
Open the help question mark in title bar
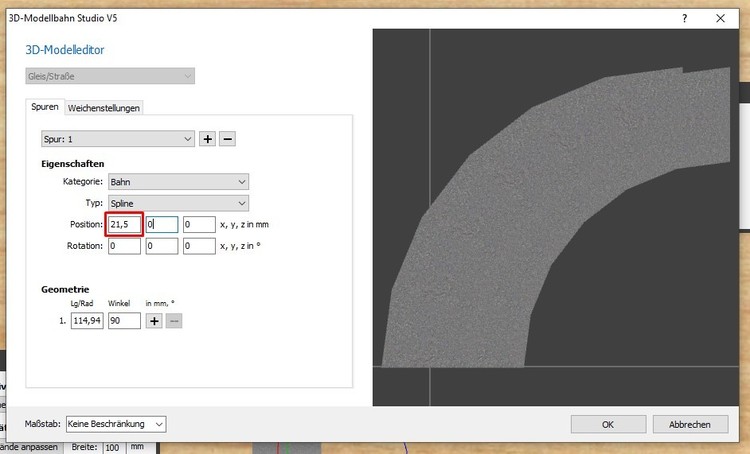[684, 19]
